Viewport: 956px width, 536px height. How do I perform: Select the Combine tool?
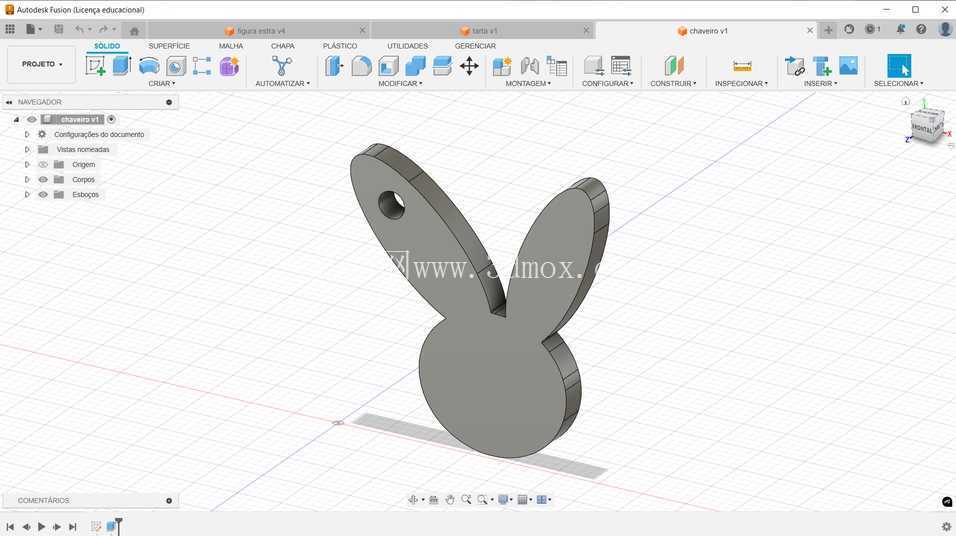click(415, 66)
